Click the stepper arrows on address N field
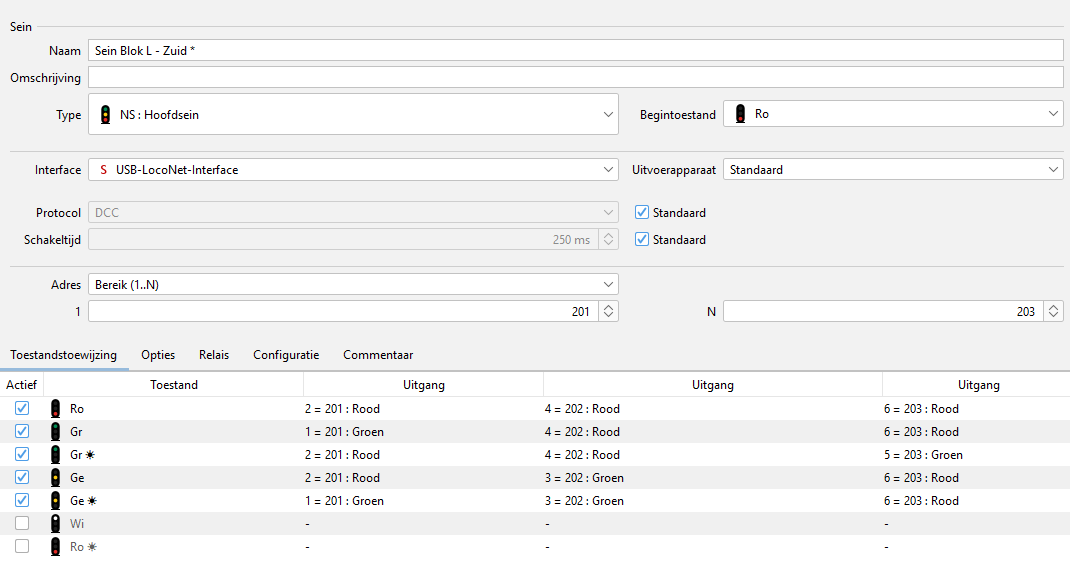1070x575 pixels. click(1053, 312)
